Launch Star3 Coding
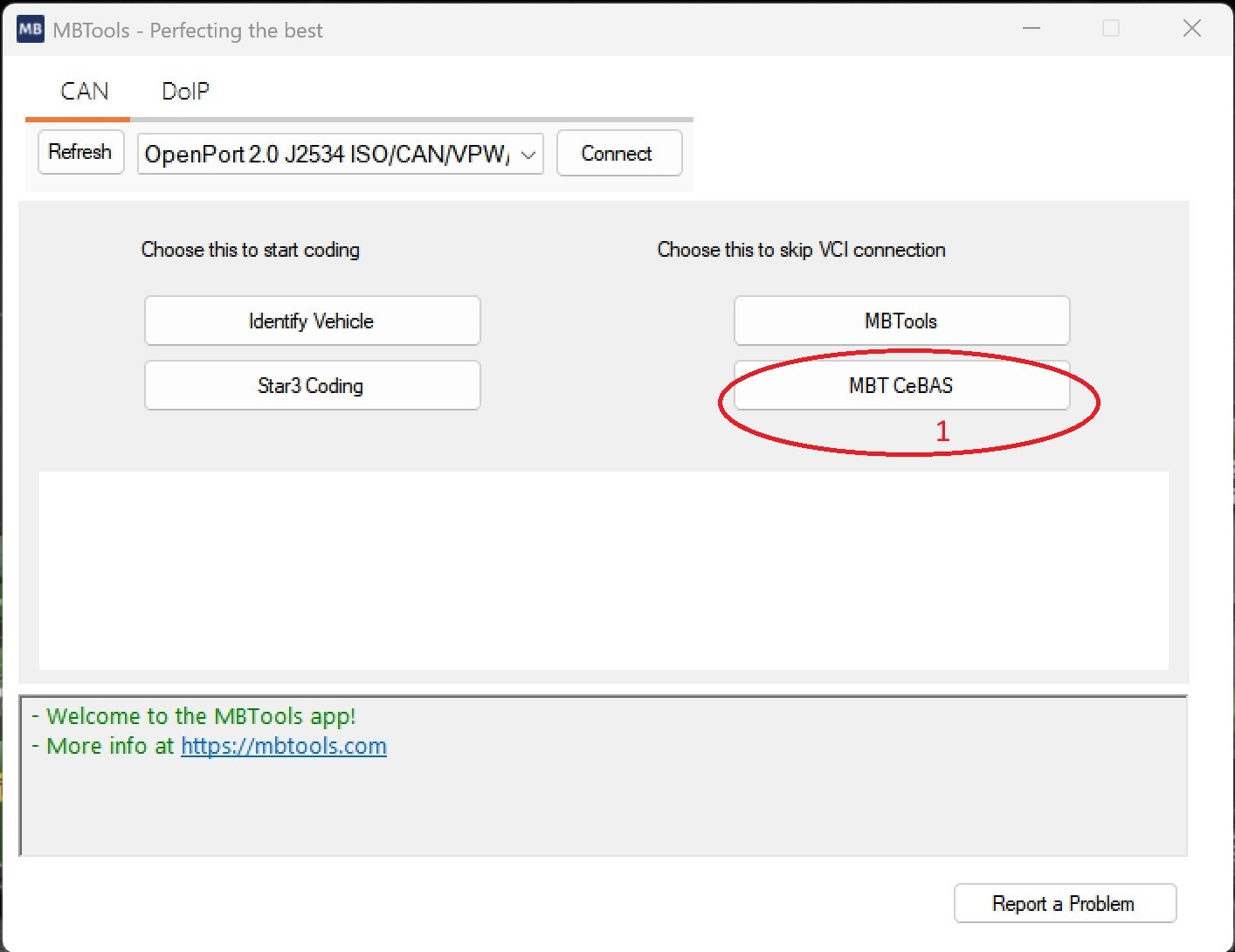This screenshot has height=952, width=1235. point(312,385)
